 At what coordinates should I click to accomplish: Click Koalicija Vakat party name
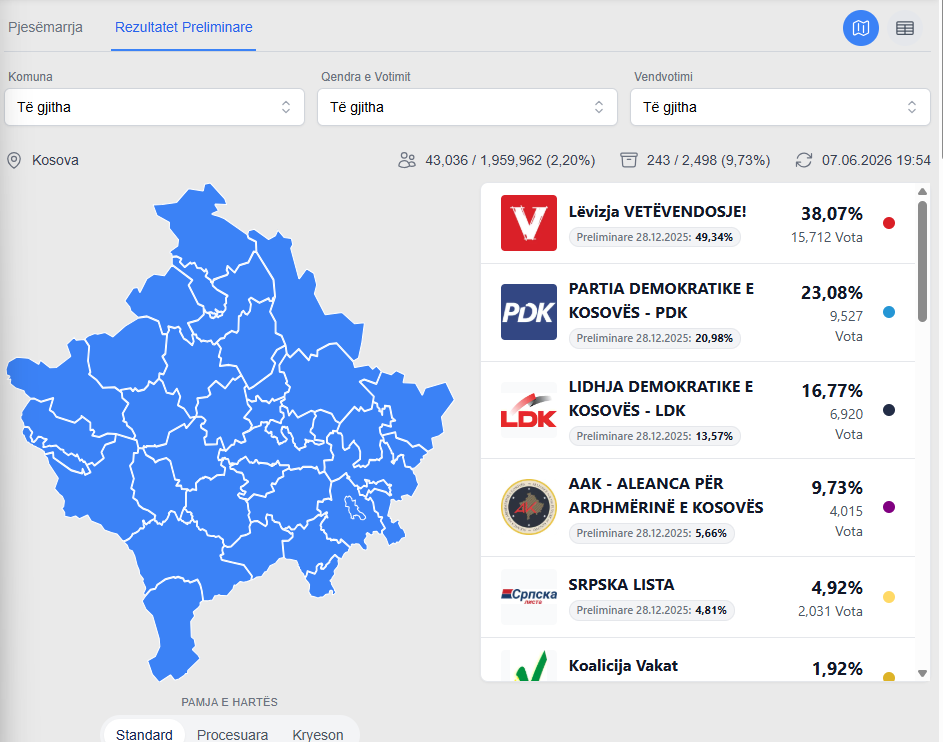(x=623, y=666)
